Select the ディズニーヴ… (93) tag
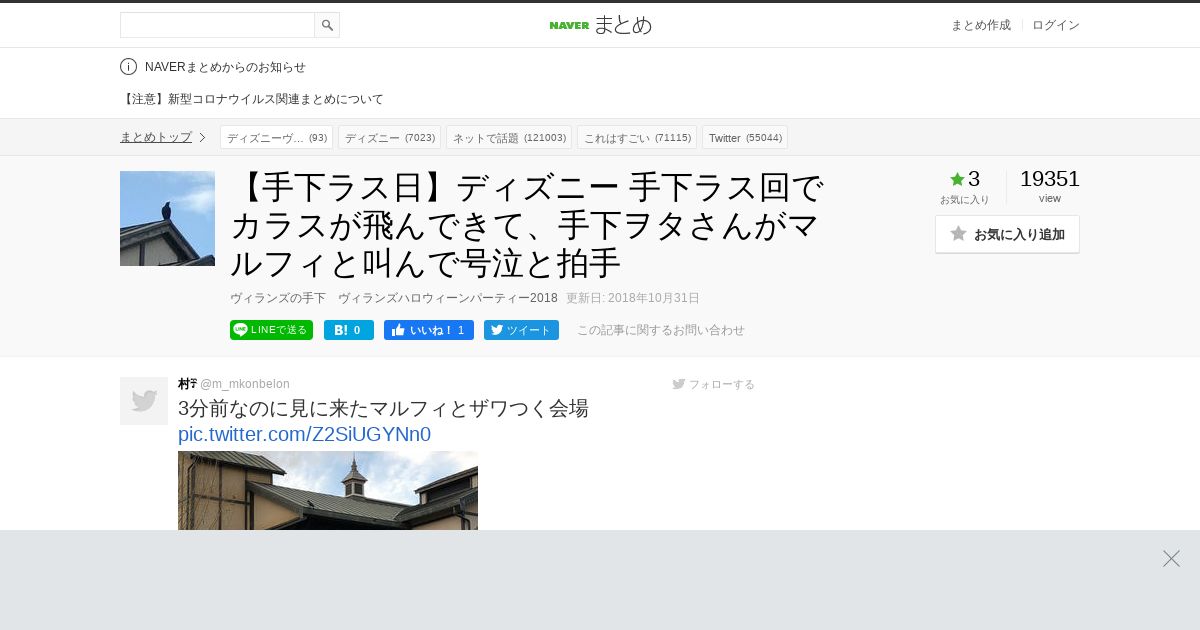This screenshot has width=1200, height=630. [x=276, y=137]
